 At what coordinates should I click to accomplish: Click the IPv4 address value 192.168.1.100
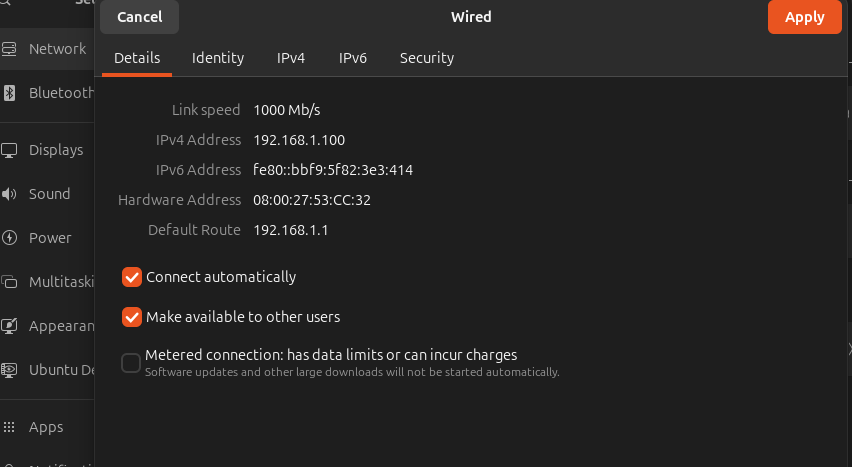[x=299, y=140]
